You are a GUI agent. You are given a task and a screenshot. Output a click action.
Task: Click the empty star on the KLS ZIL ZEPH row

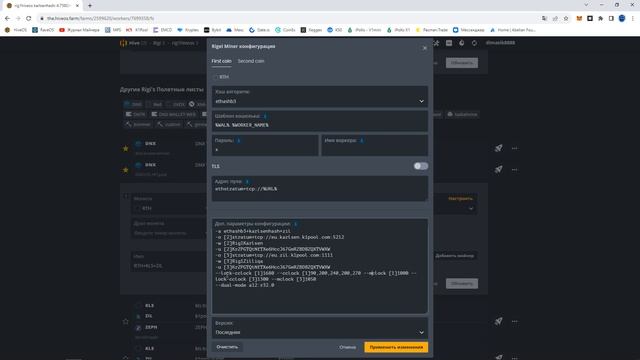point(126,322)
